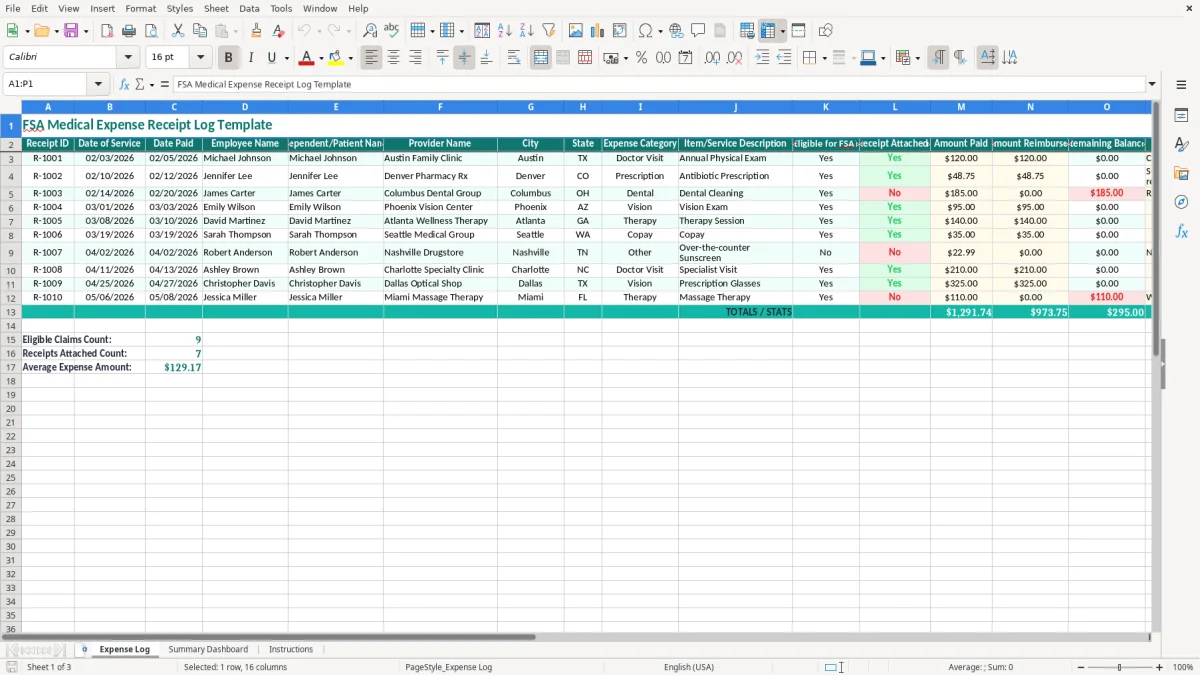Image resolution: width=1200 pixels, height=675 pixels.
Task: Click the Export as PDF icon
Action: [107, 31]
